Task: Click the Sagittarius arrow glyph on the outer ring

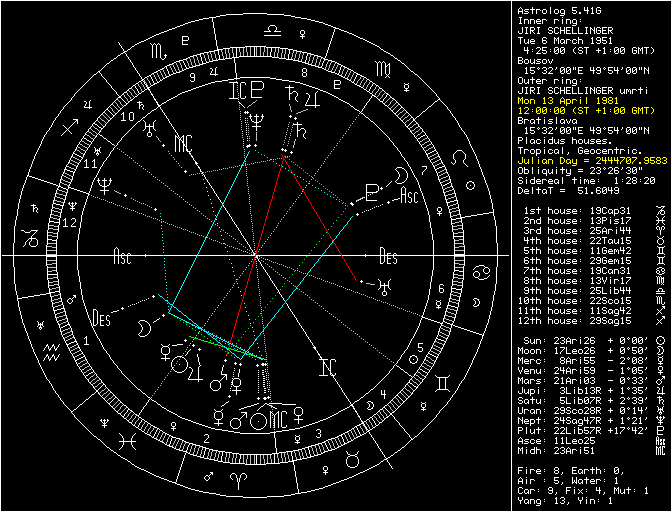Action: click(x=69, y=129)
